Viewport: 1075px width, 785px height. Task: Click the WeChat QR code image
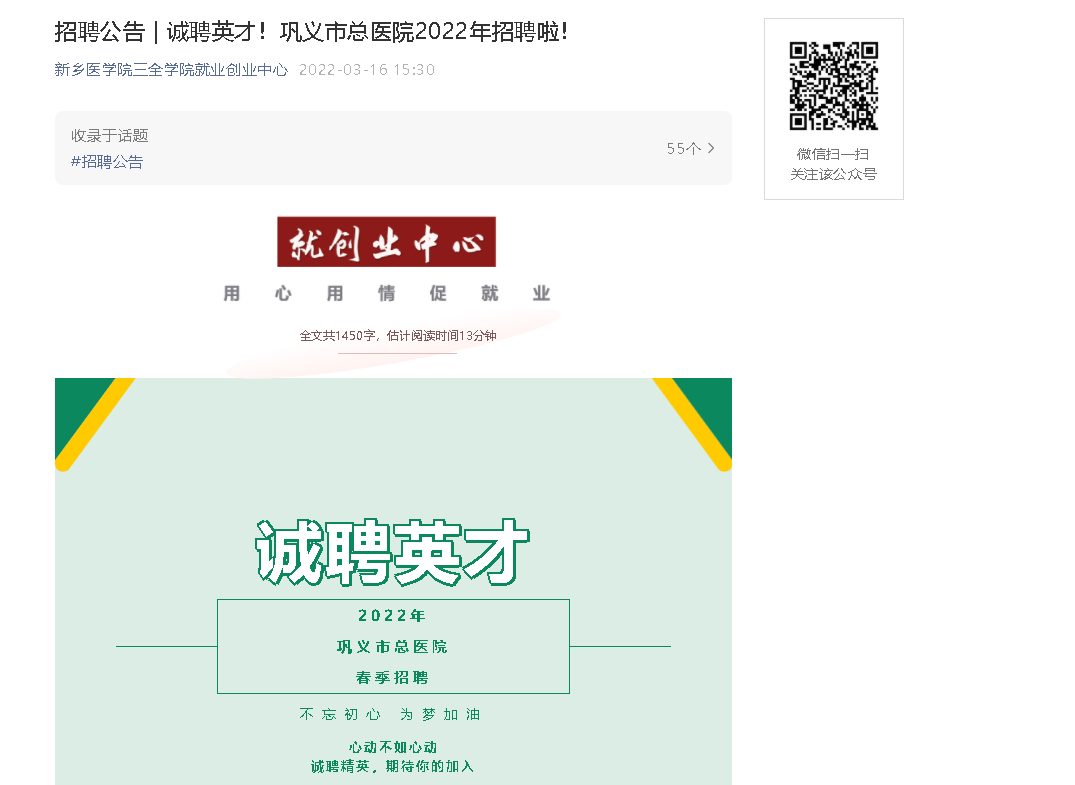[834, 86]
